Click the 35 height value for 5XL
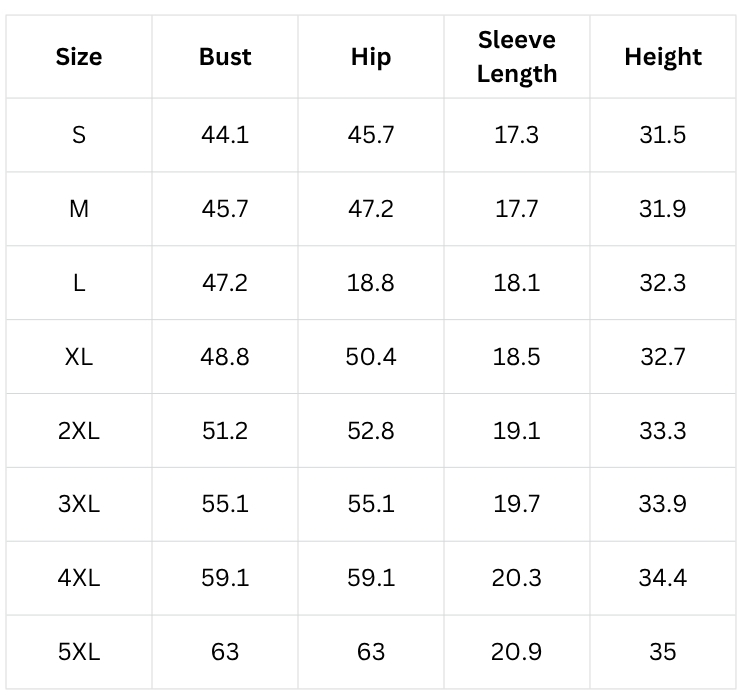This screenshot has width=740, height=700. 663,652
